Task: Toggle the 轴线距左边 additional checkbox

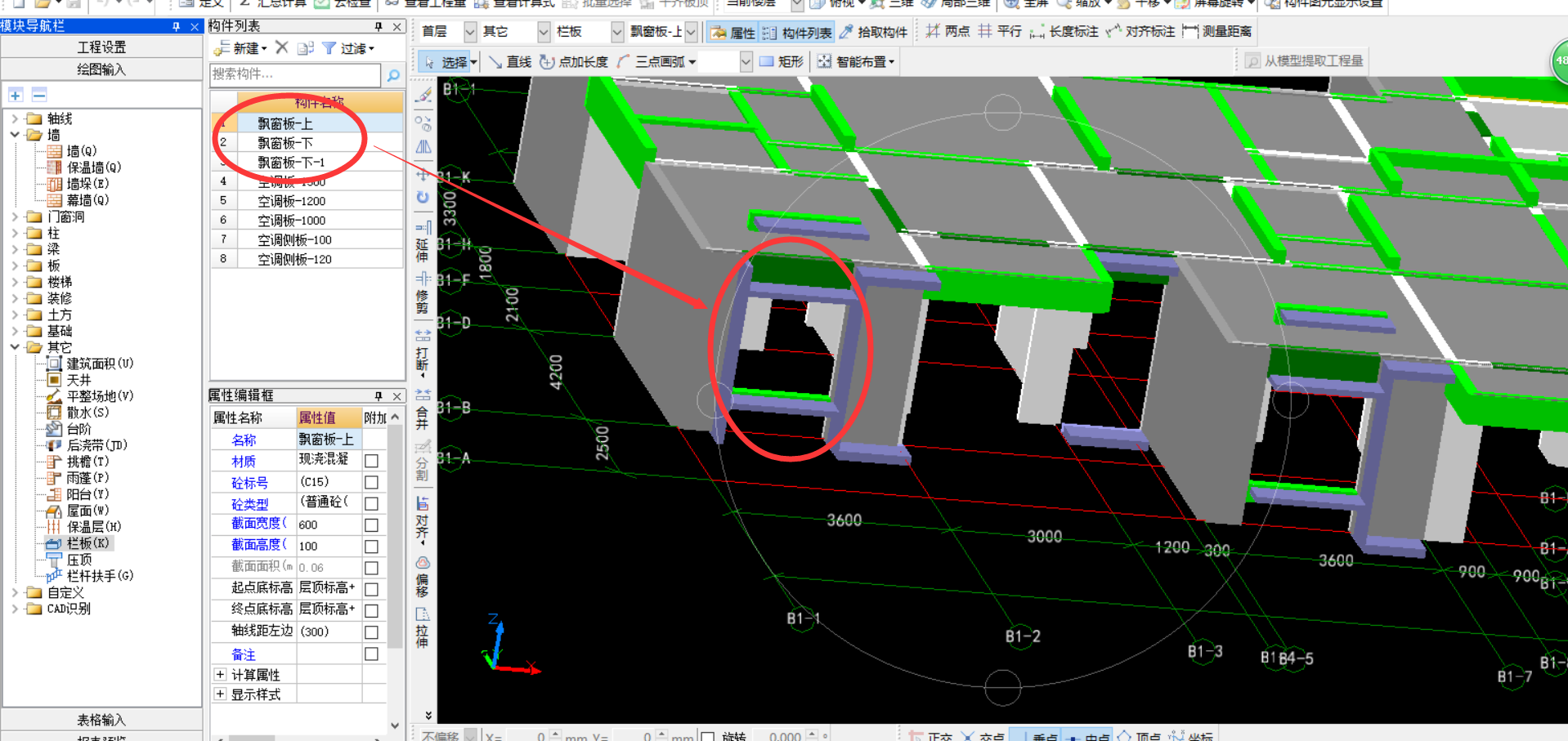Action: pyautogui.click(x=371, y=632)
